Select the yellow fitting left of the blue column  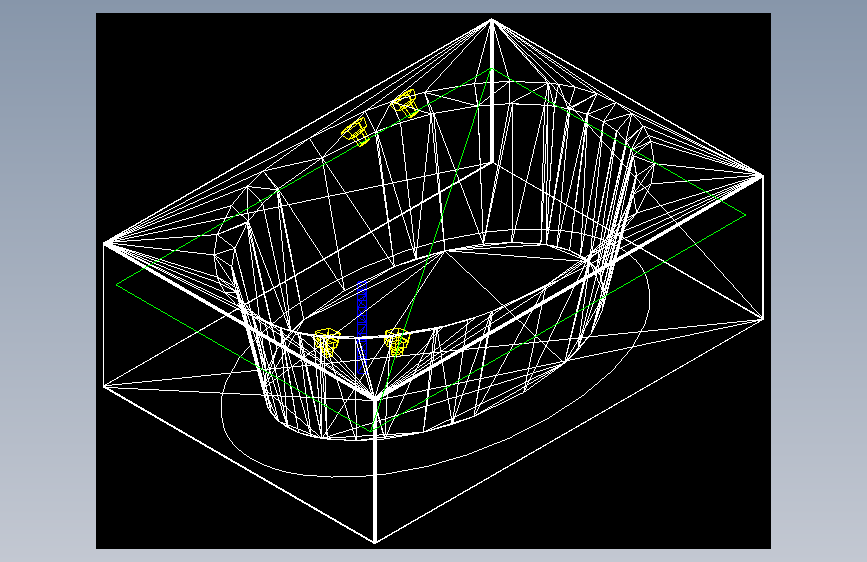coord(326,342)
